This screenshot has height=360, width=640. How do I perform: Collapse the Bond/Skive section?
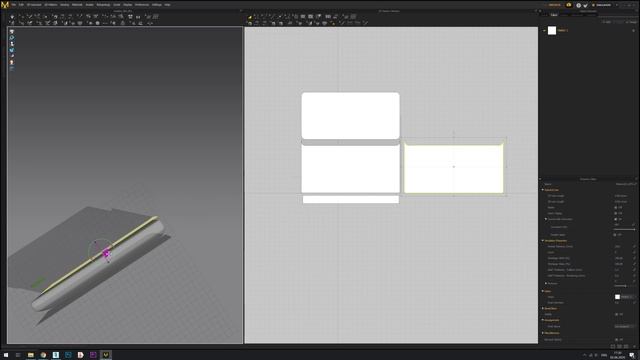(543, 309)
